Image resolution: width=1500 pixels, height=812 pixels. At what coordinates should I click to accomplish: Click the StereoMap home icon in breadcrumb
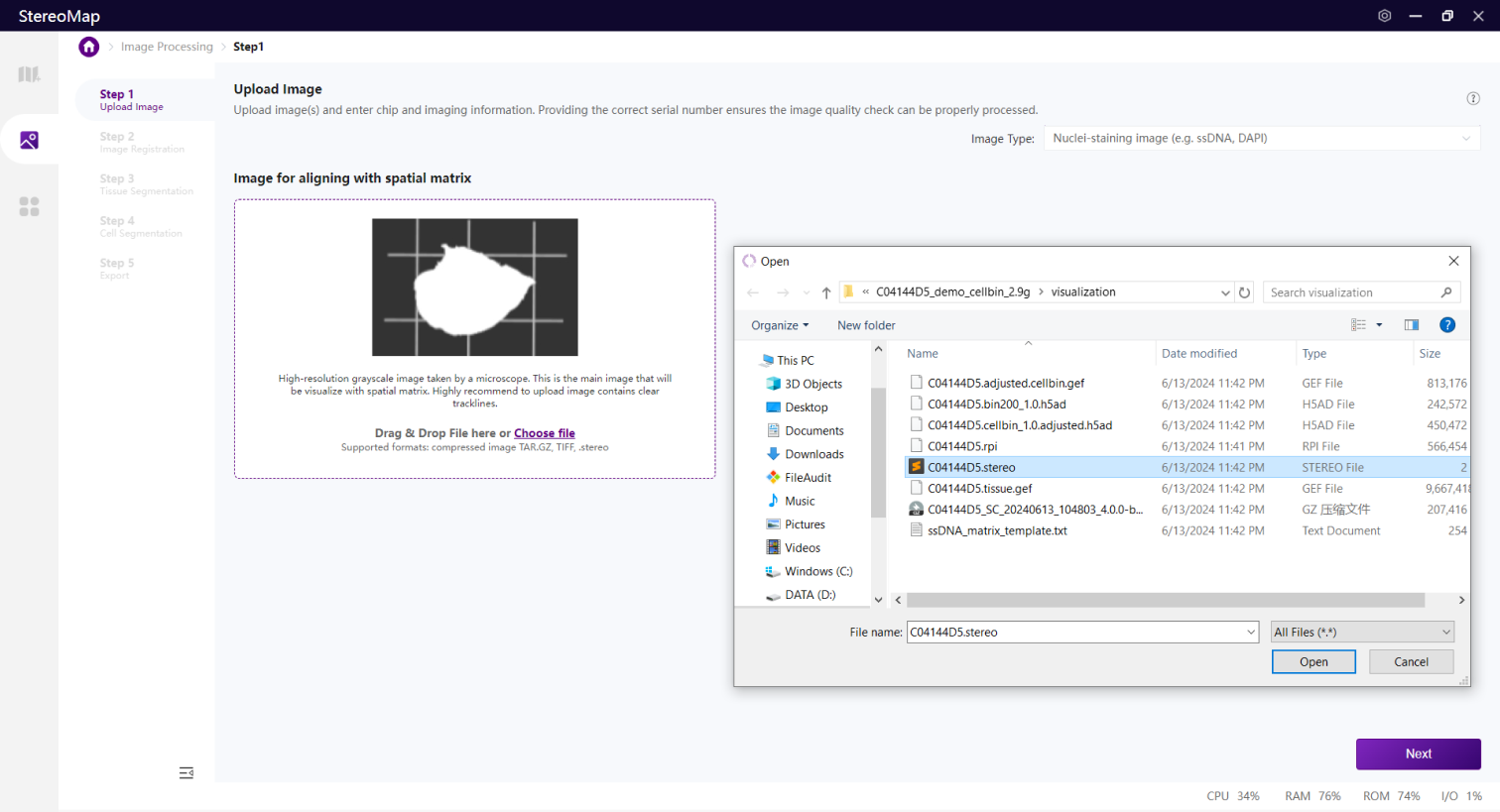pyautogui.click(x=89, y=47)
